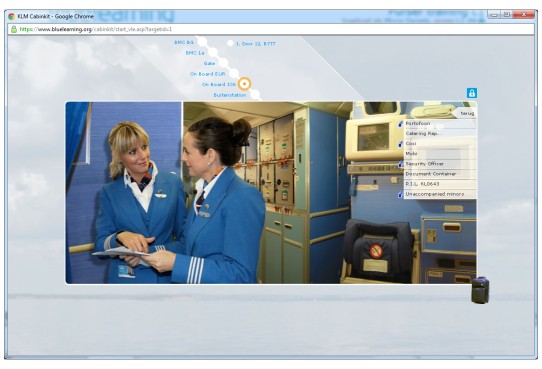Choose the Mobi menu entry

click(440, 153)
